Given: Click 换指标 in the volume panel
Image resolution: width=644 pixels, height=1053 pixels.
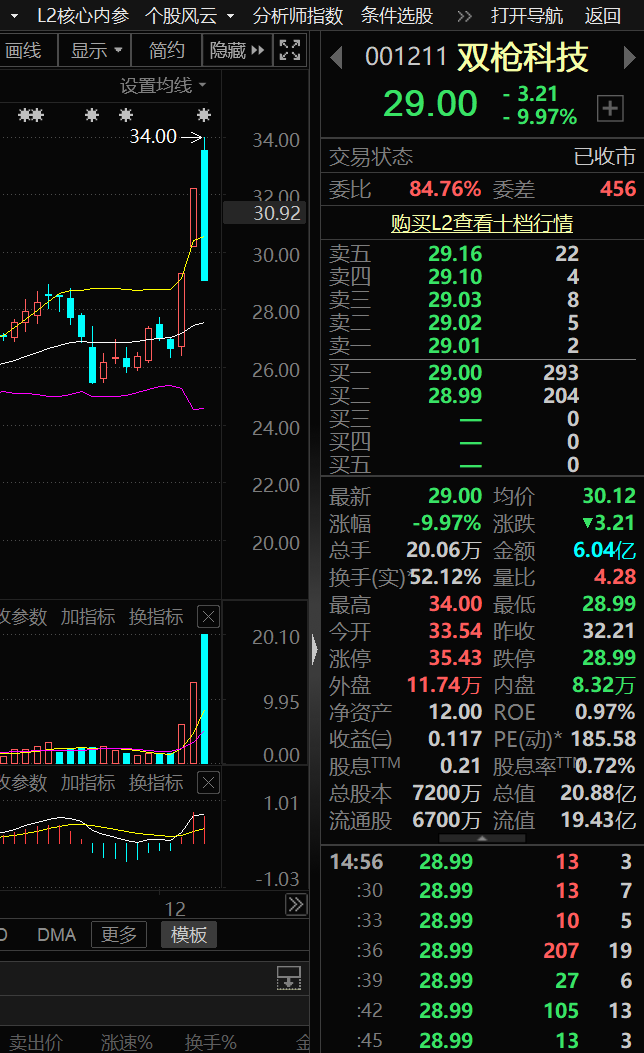Looking at the screenshot, I should [156, 616].
